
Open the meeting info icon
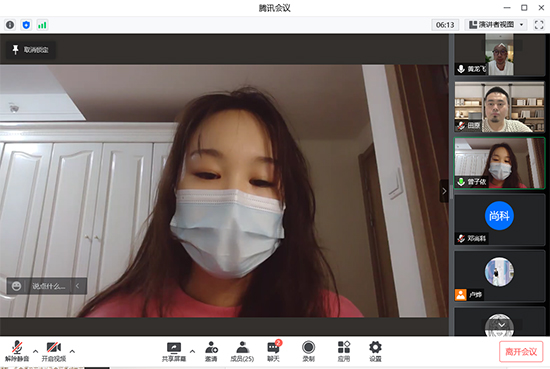tap(10, 25)
